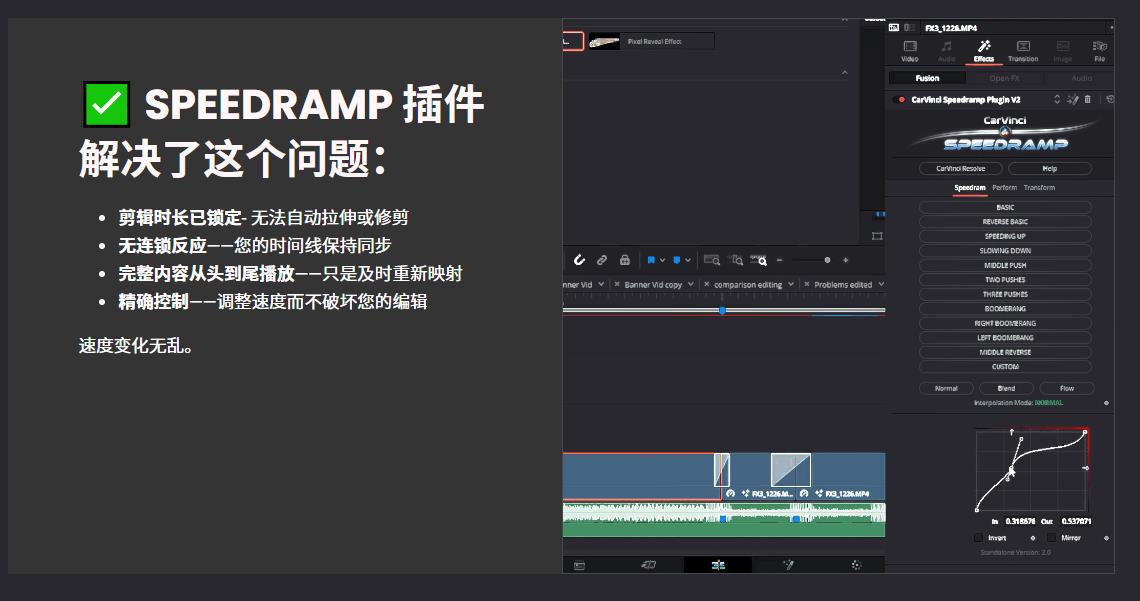Toggle timeline snapping magnet icon
Viewport: 1140px width, 601px height.
[579, 260]
